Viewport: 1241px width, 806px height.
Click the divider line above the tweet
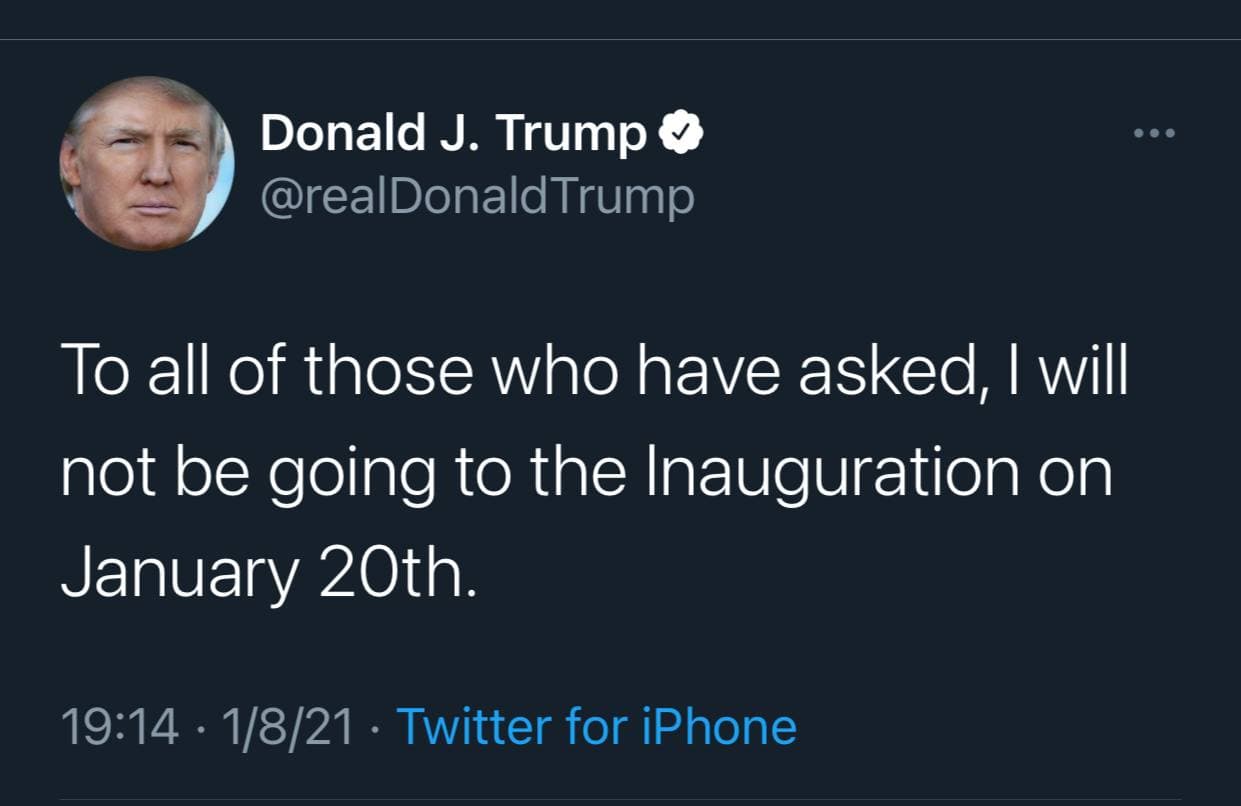pyautogui.click(x=620, y=40)
